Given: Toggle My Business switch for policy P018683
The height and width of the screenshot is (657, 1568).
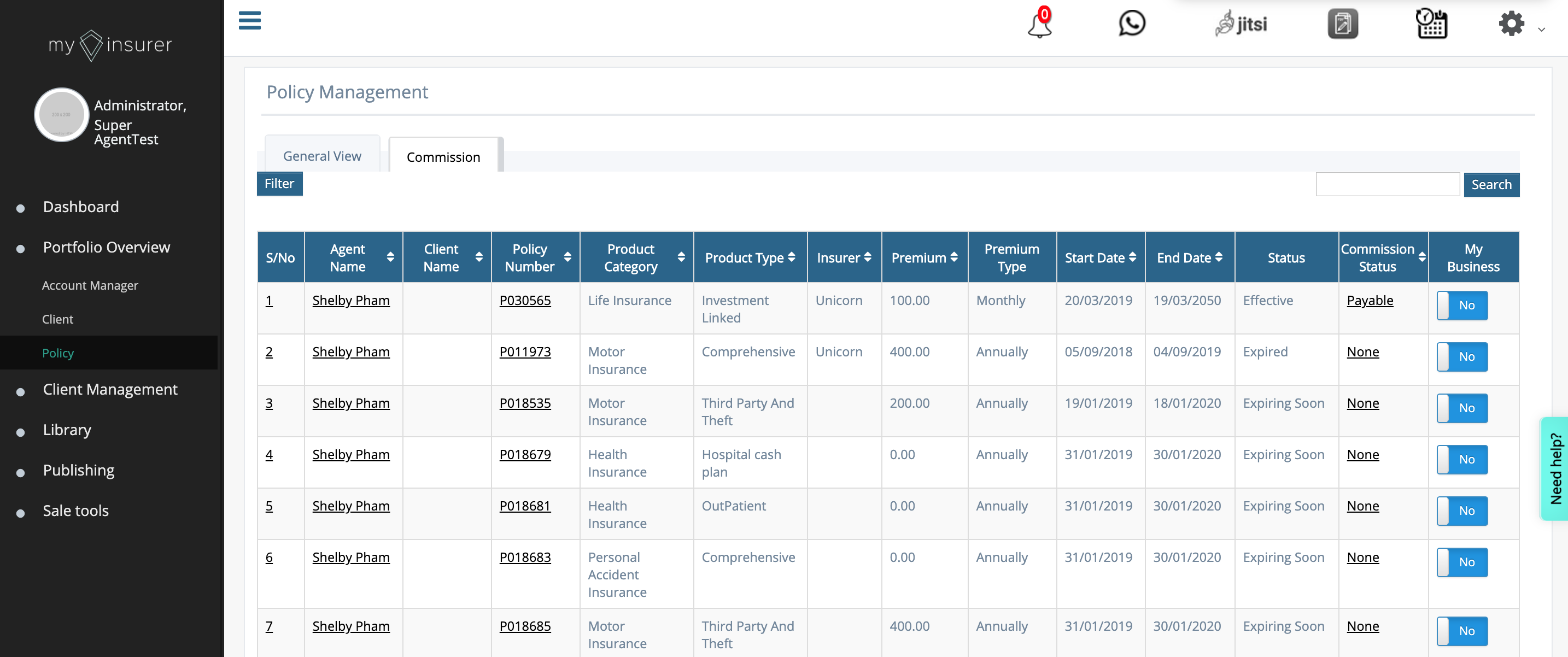Looking at the screenshot, I should click(x=1461, y=562).
